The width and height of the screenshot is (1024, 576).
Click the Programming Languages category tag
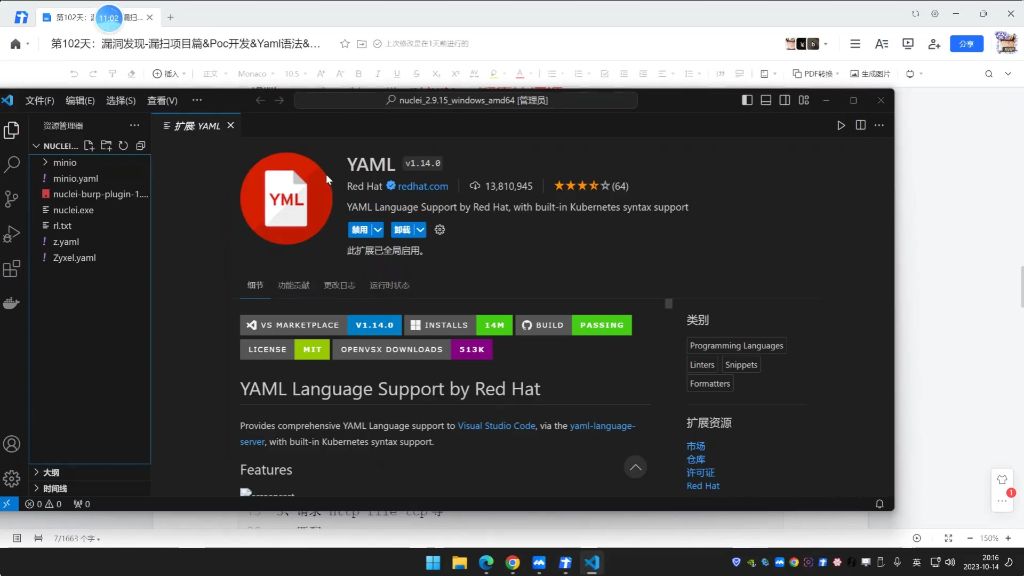[x=736, y=346]
